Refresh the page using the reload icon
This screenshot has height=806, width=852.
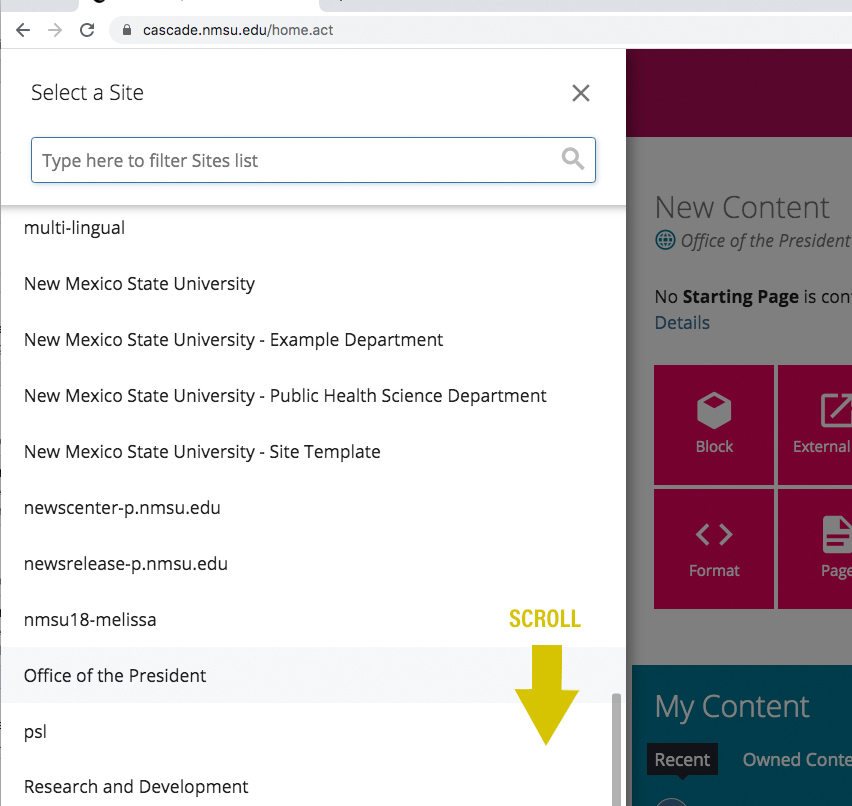pos(87,30)
